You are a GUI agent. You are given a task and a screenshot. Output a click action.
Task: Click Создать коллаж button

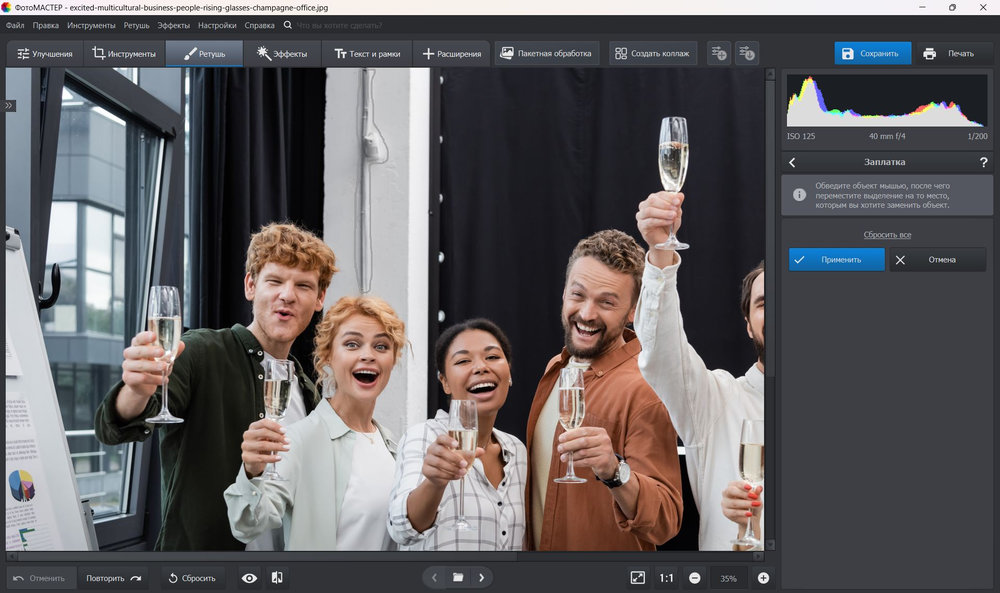[x=652, y=54]
